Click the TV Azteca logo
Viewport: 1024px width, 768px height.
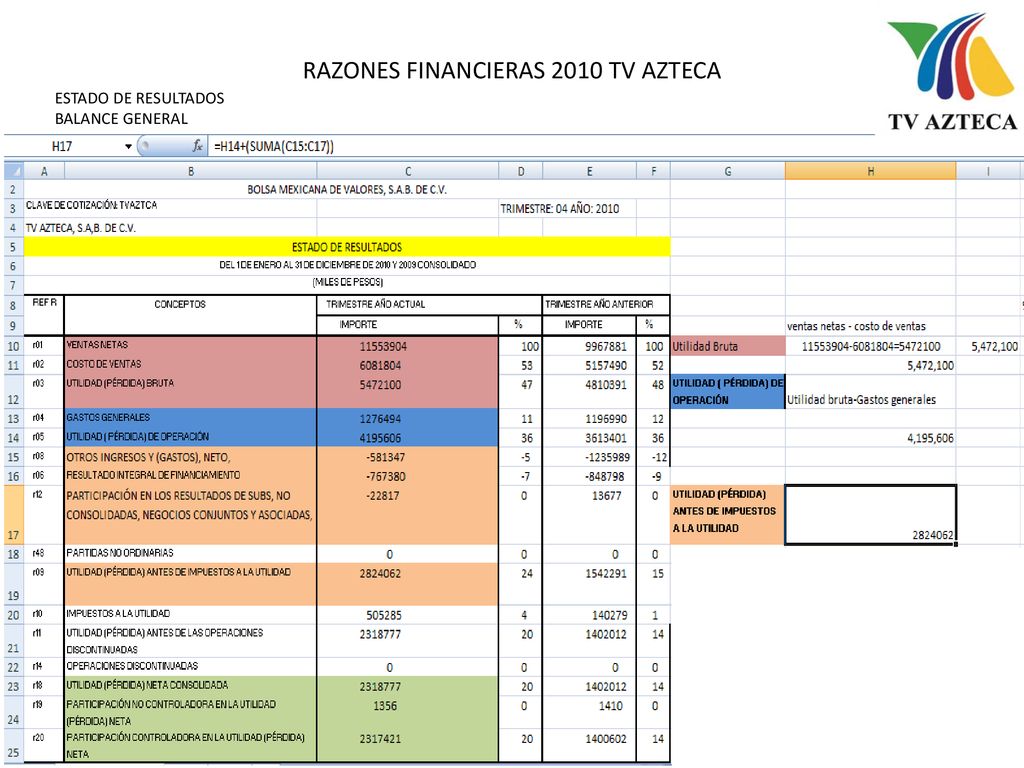click(x=952, y=71)
